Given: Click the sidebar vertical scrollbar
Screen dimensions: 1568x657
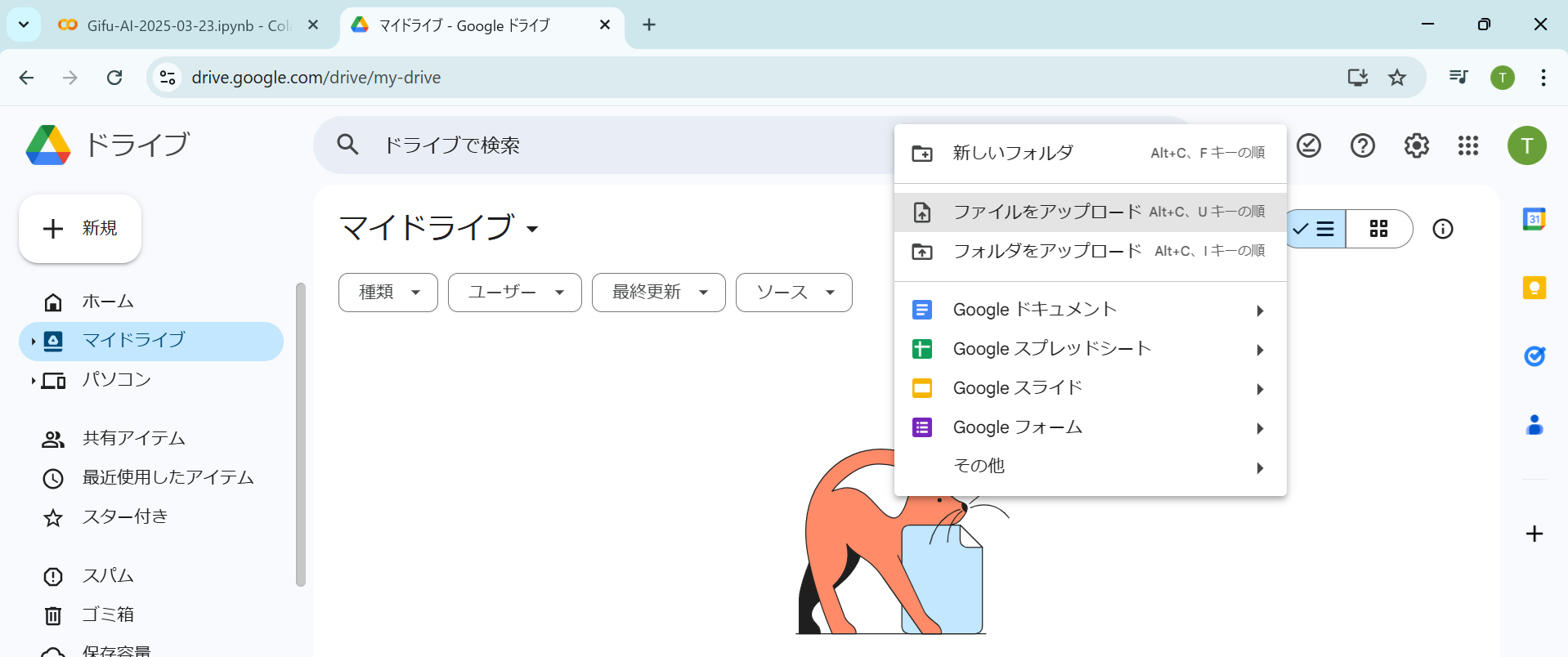Looking at the screenshot, I should tap(300, 435).
